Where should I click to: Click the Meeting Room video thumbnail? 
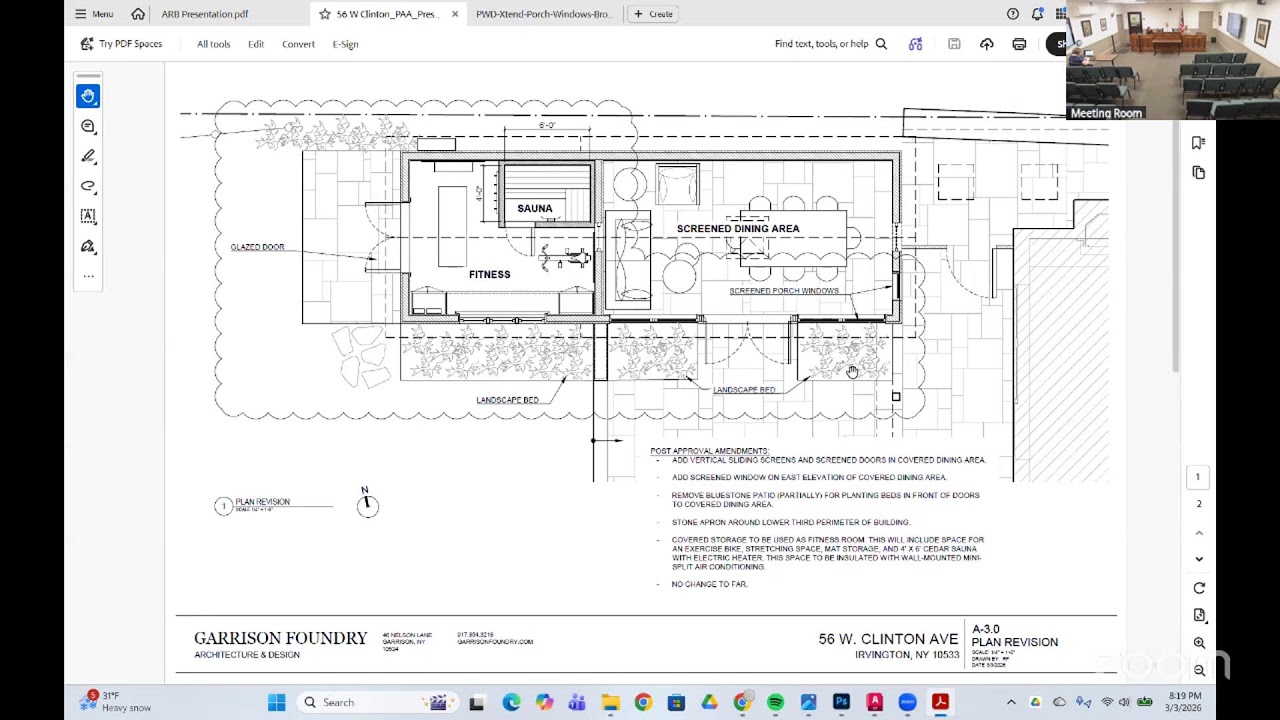1173,60
